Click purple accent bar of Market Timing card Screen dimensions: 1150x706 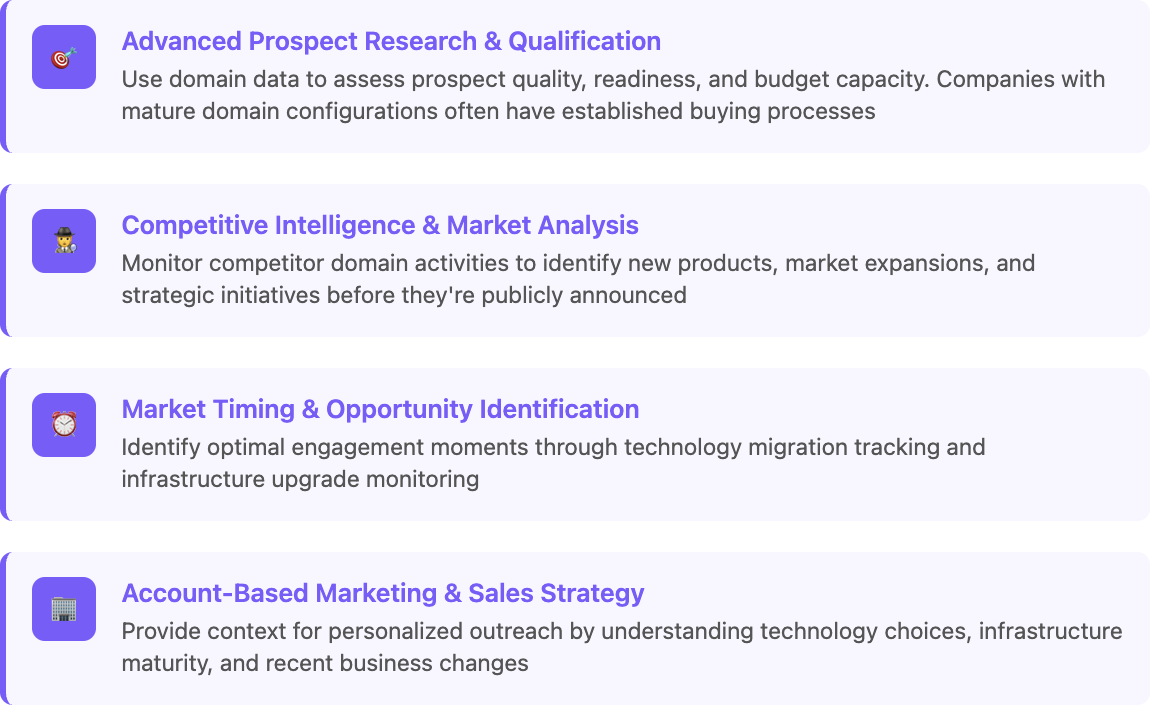(x=4, y=444)
